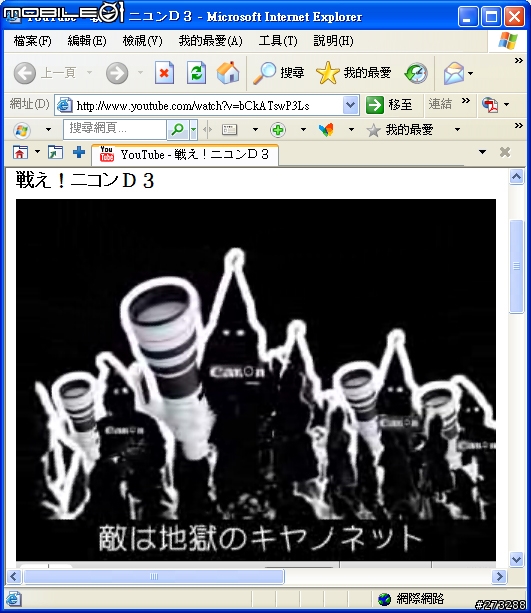Open the 編輯(E) menu
The image size is (531, 613).
click(87, 41)
